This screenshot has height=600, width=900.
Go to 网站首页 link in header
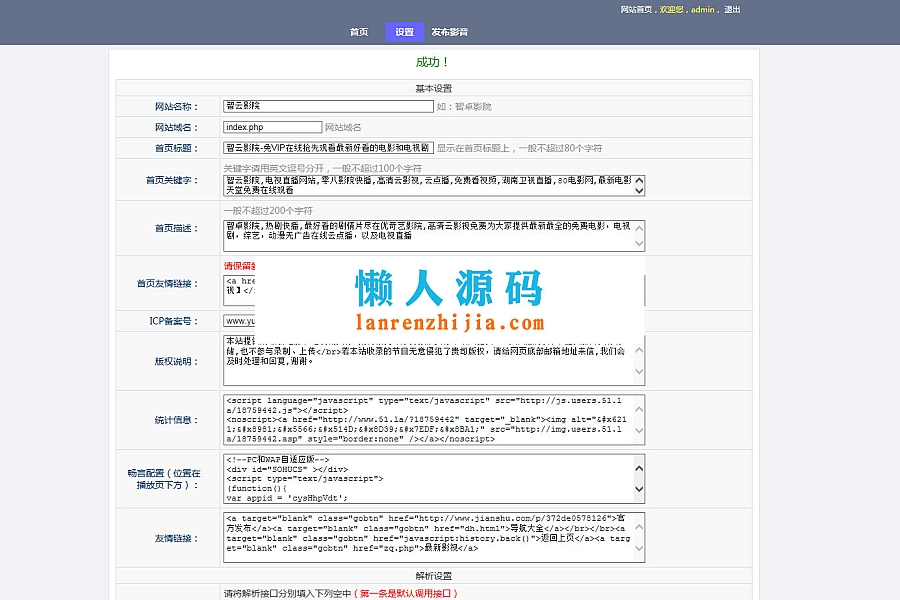pyautogui.click(x=636, y=10)
